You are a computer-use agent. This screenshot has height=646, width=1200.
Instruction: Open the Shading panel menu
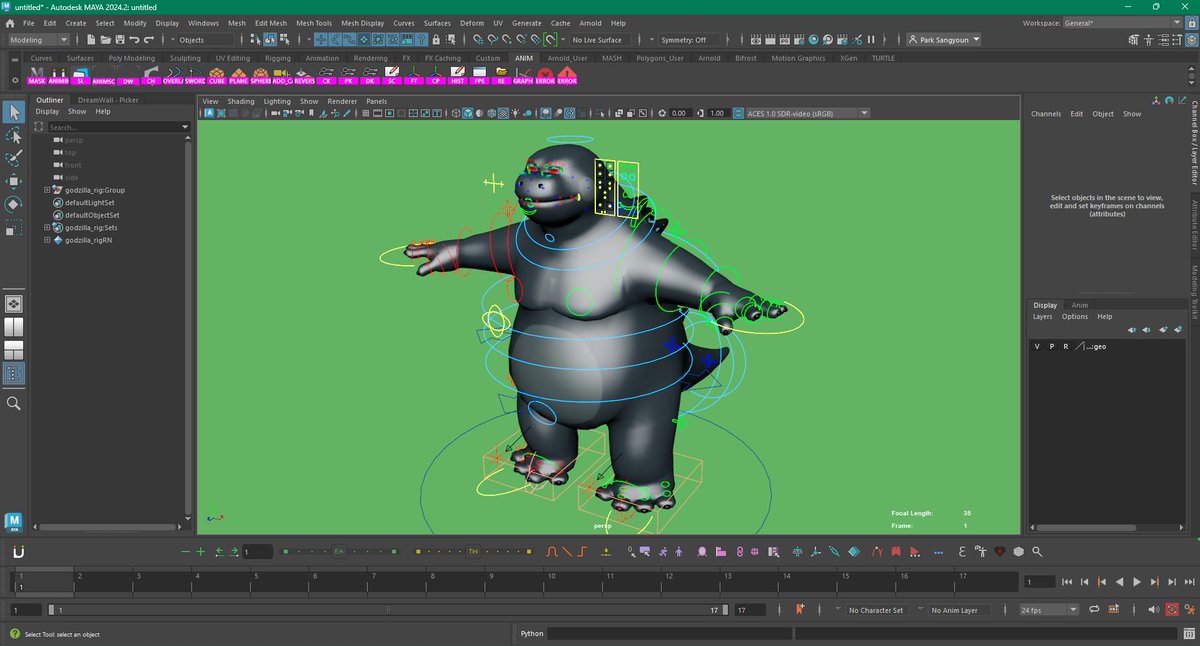pos(241,101)
